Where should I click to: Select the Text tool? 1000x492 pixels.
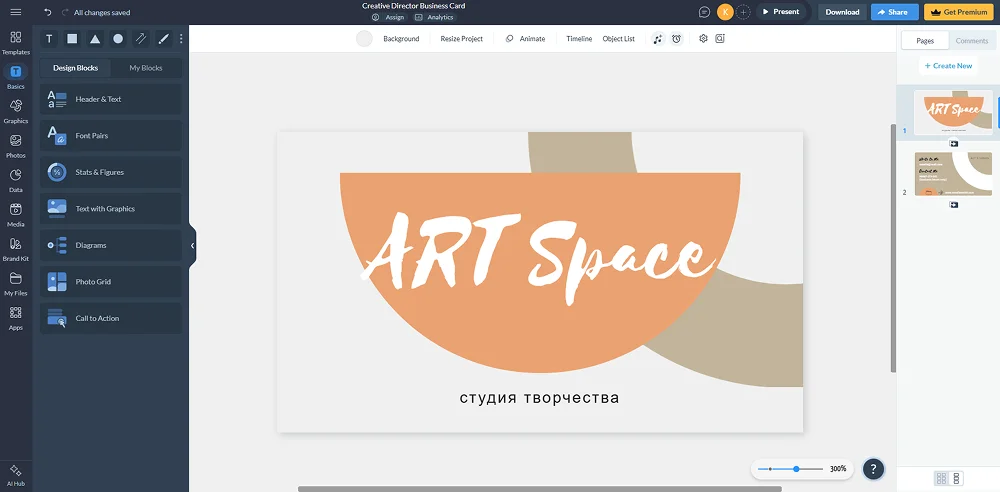coord(49,39)
